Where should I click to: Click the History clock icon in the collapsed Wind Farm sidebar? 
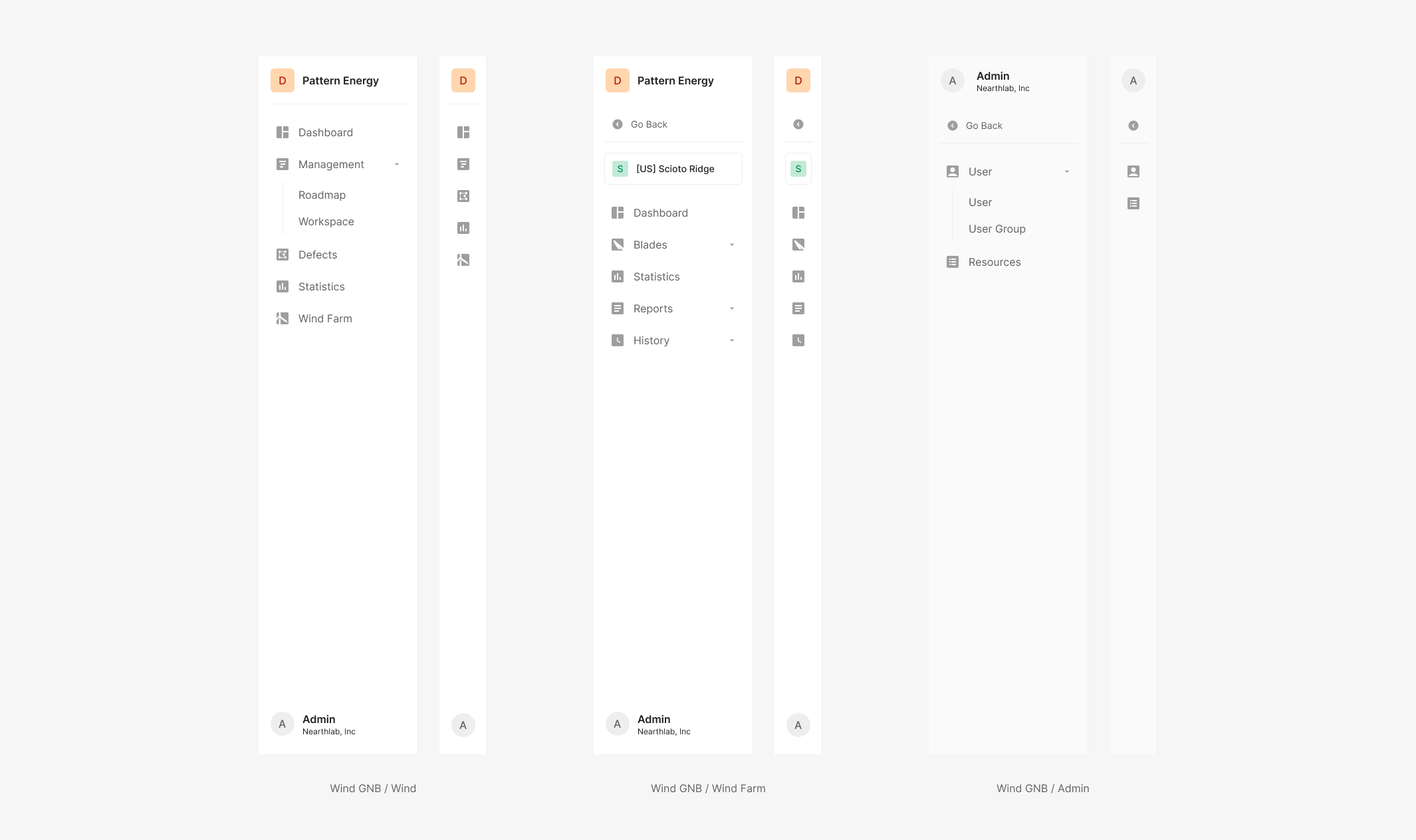click(x=798, y=340)
